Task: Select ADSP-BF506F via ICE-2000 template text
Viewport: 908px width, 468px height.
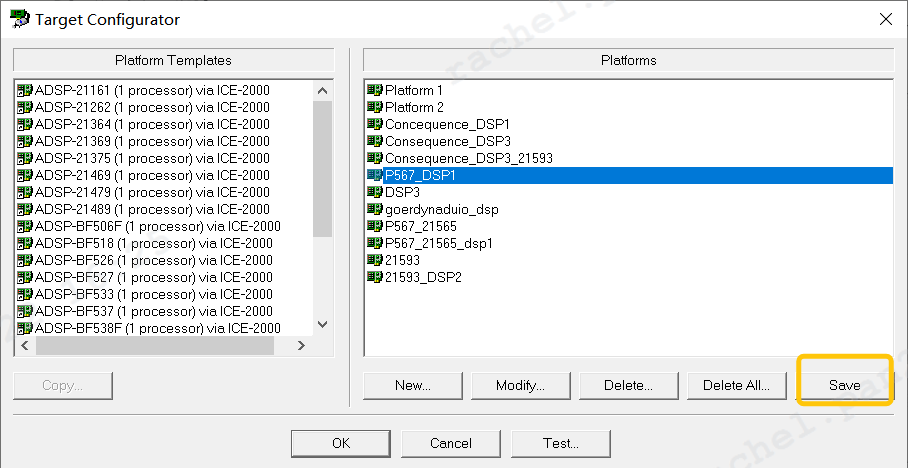Action: point(158,226)
